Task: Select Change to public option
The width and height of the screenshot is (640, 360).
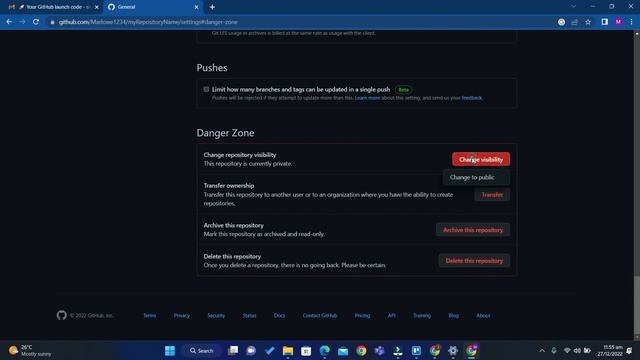Action: (x=476, y=177)
